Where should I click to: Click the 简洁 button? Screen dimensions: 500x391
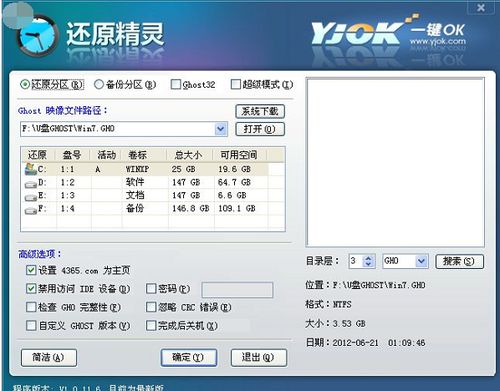point(49,358)
